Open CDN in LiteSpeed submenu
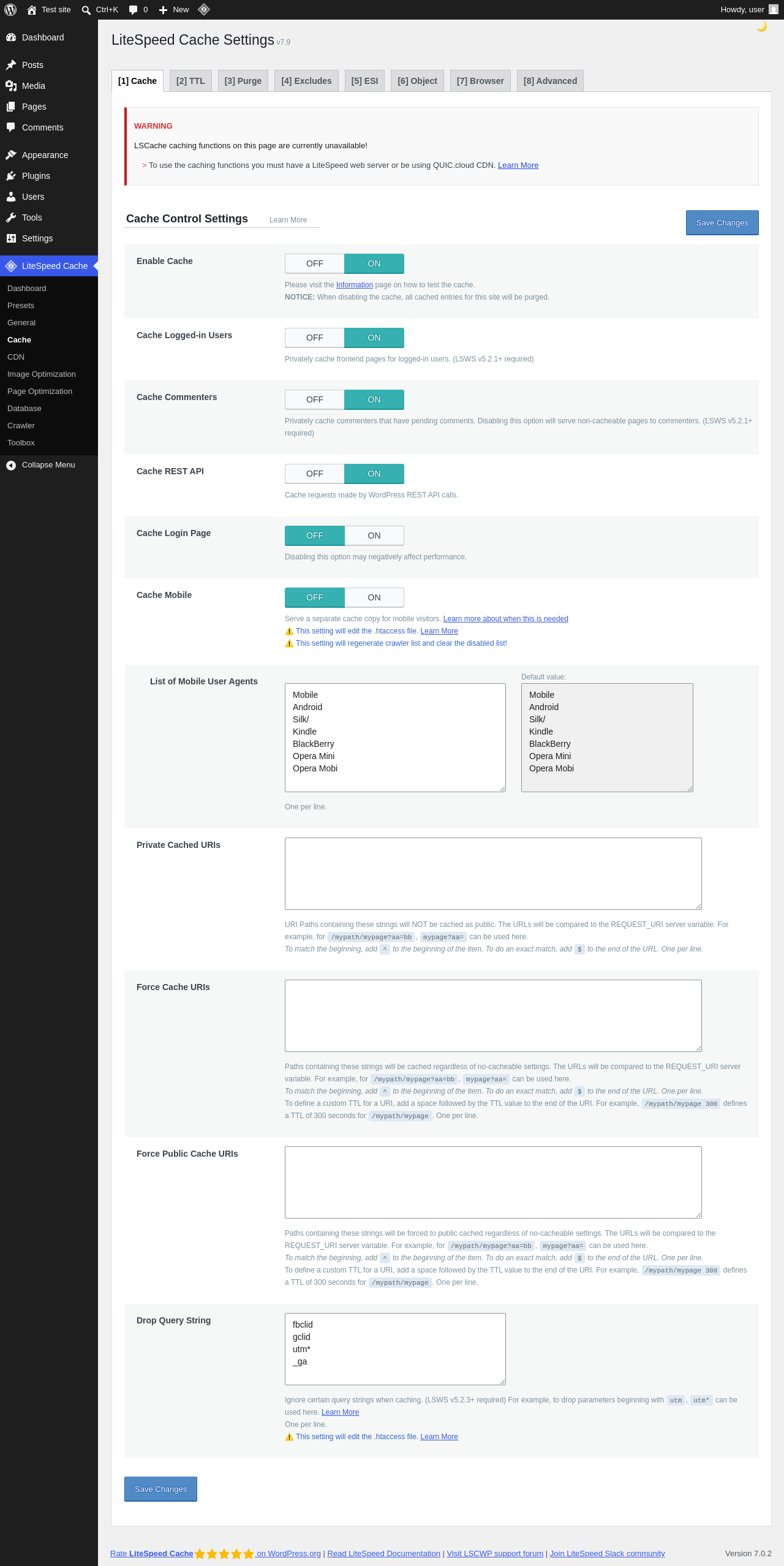784x1566 pixels. pos(16,357)
